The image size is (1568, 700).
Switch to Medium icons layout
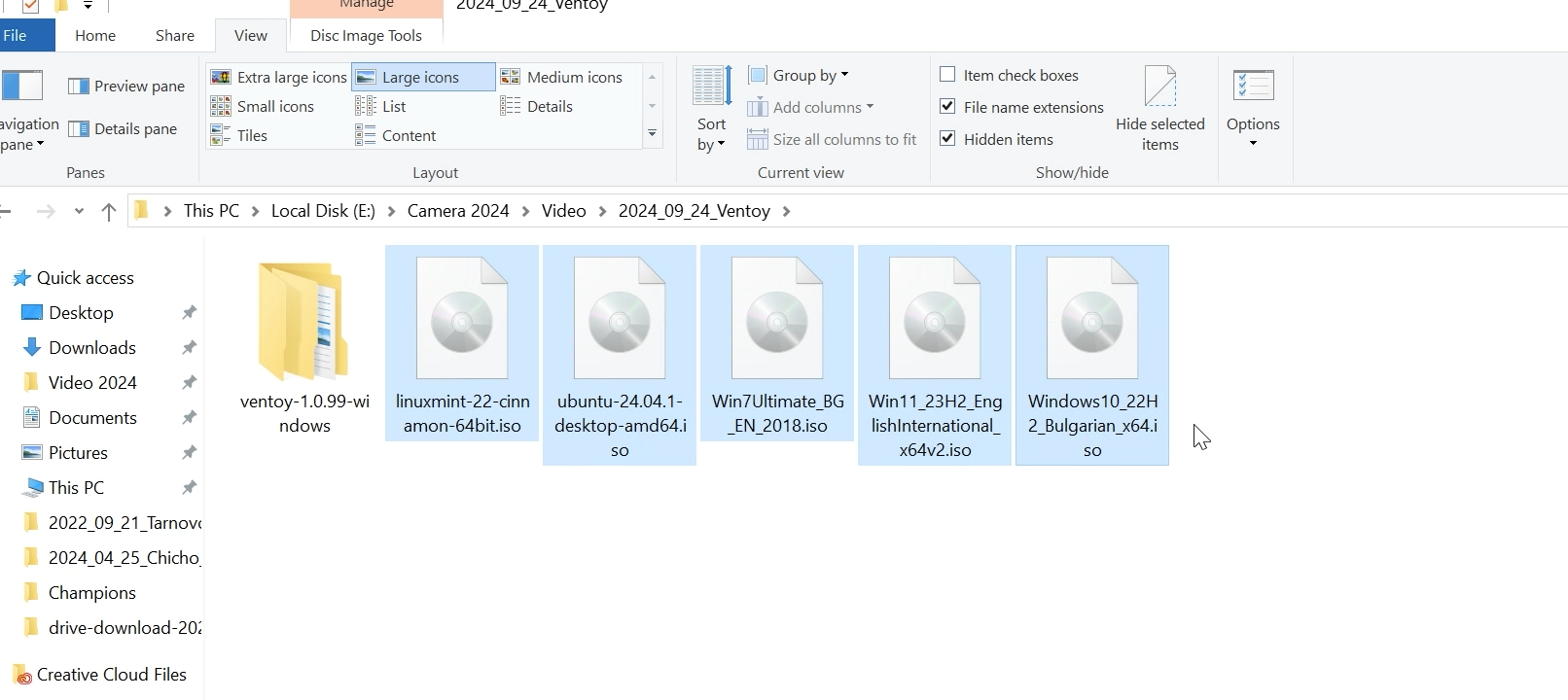pyautogui.click(x=561, y=77)
